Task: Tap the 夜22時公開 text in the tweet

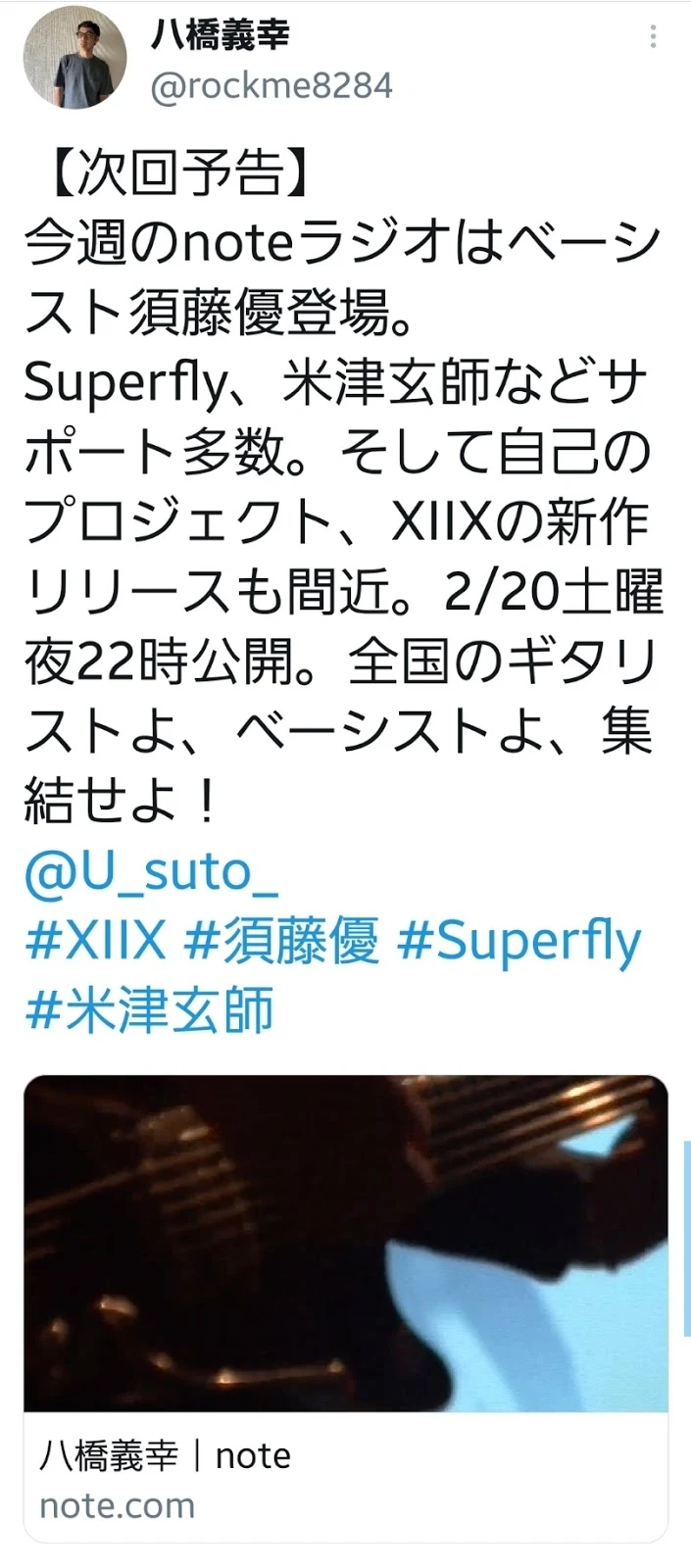Action: pyautogui.click(x=168, y=661)
